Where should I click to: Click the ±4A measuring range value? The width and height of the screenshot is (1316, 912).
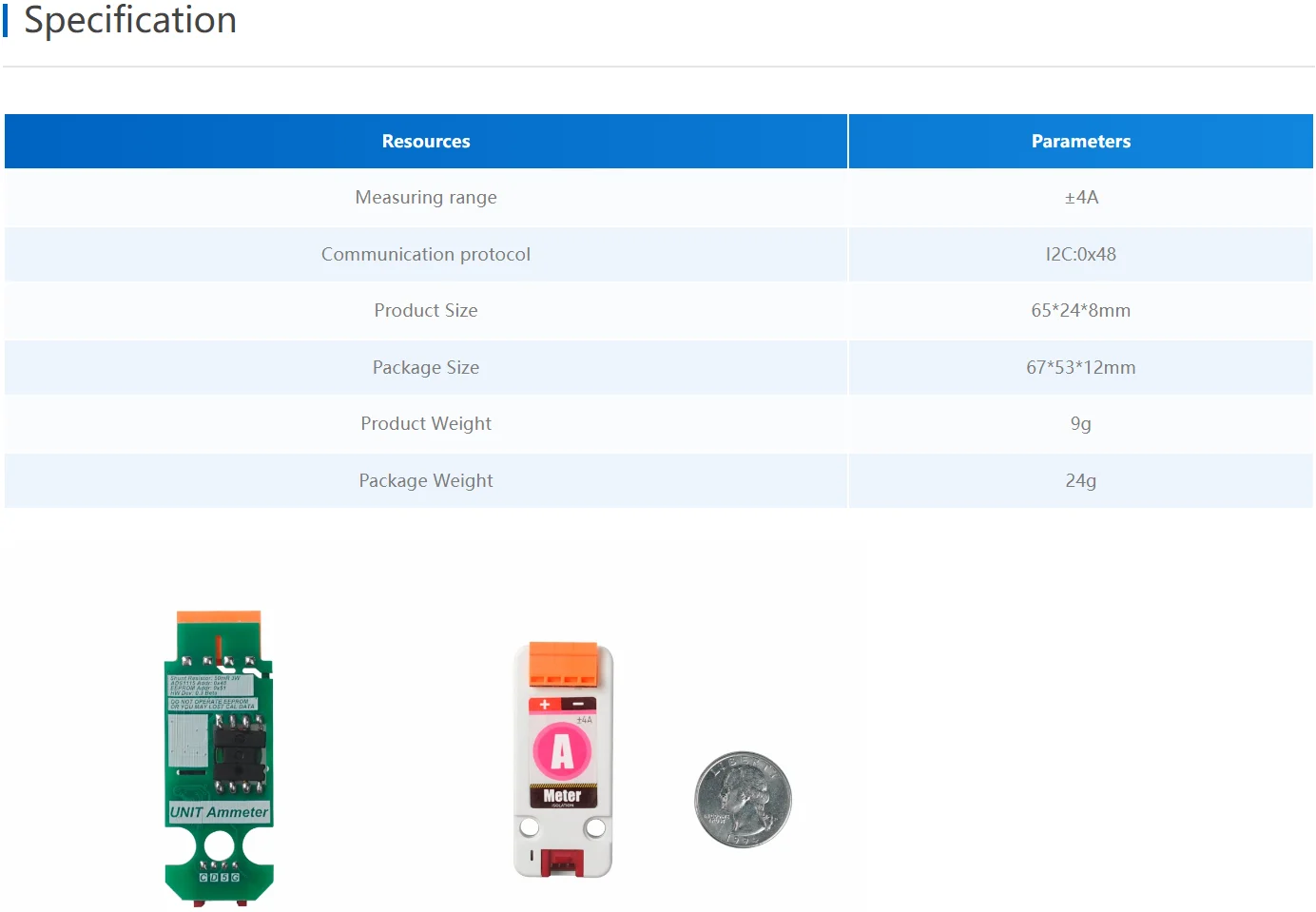tap(1080, 198)
